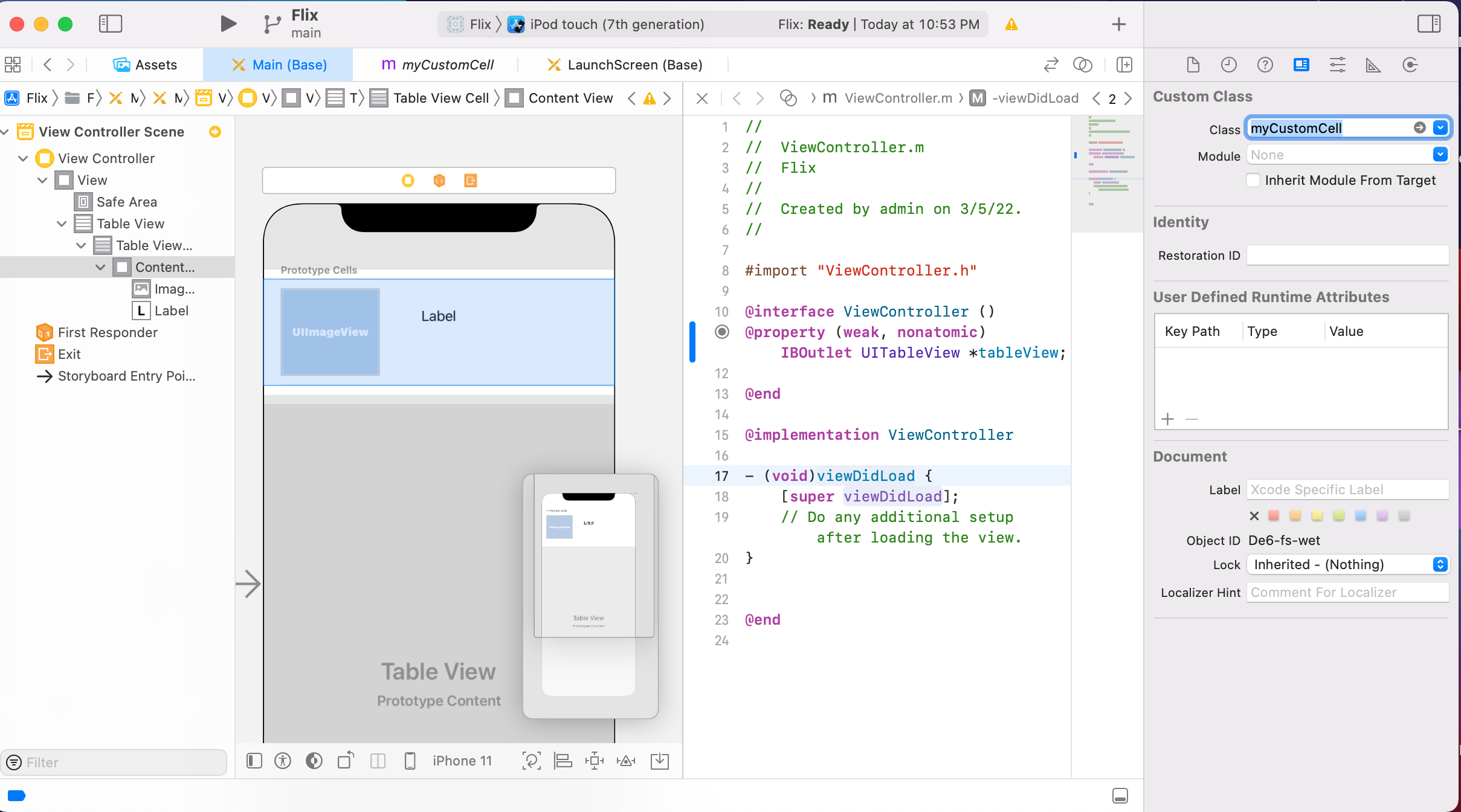
Task: Click the Resolve Auto Layout Issues icon
Action: (x=626, y=761)
